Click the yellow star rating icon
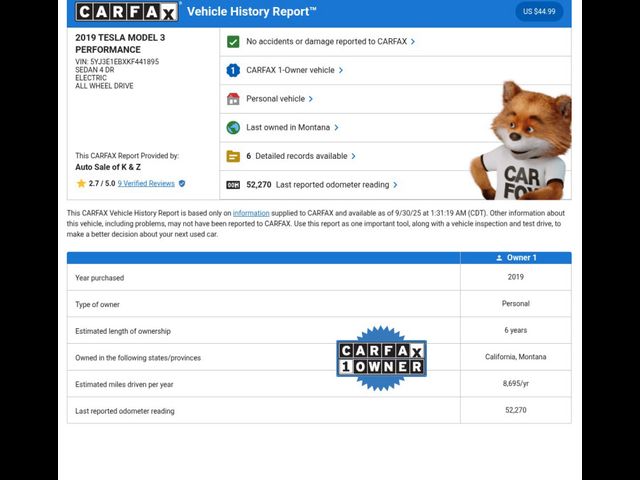This screenshot has width=640, height=480. [81, 184]
